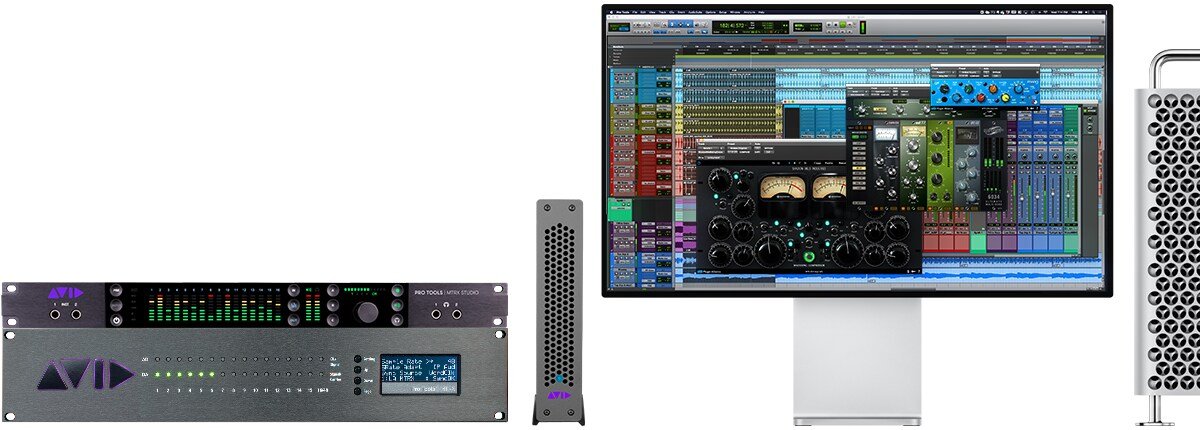Click the Avid logo on the lower rack

point(85,375)
